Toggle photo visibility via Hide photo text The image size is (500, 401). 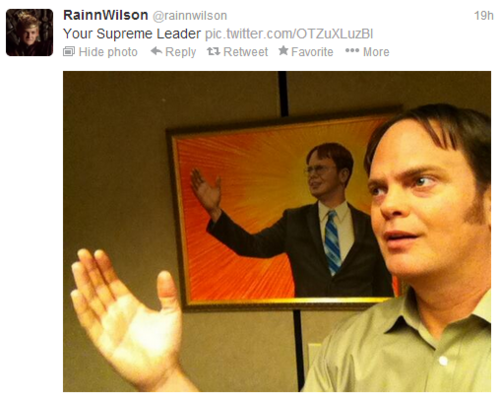pos(108,52)
